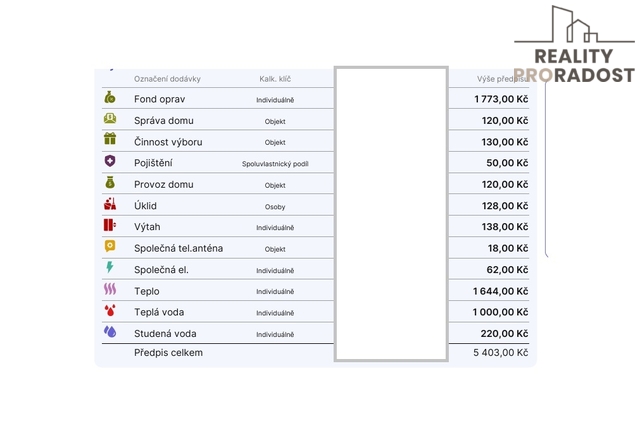640x433 pixels.
Task: Click the Reality Pro Radost logo
Action: click(574, 44)
